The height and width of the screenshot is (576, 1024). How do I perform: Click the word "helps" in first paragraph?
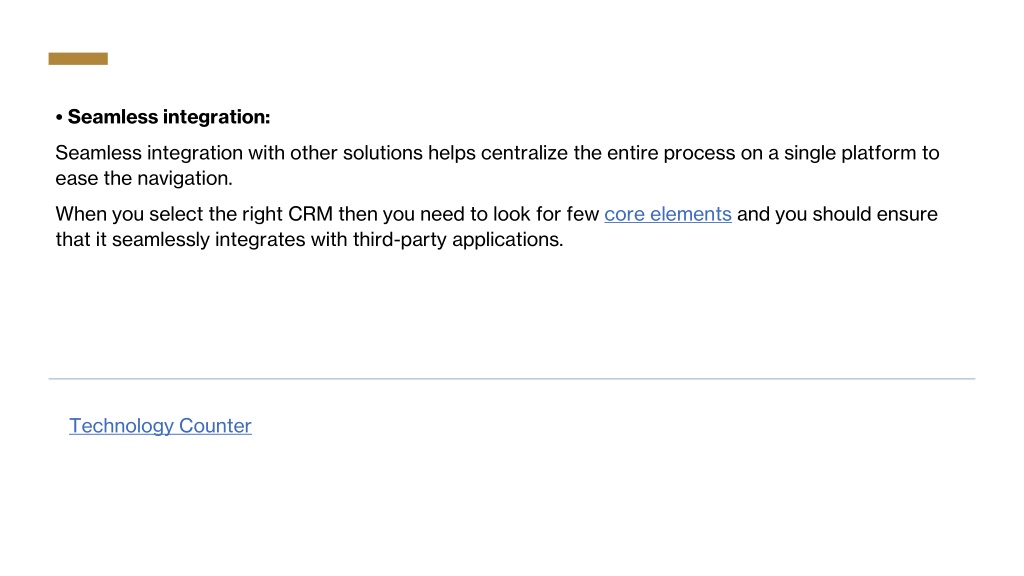452,153
